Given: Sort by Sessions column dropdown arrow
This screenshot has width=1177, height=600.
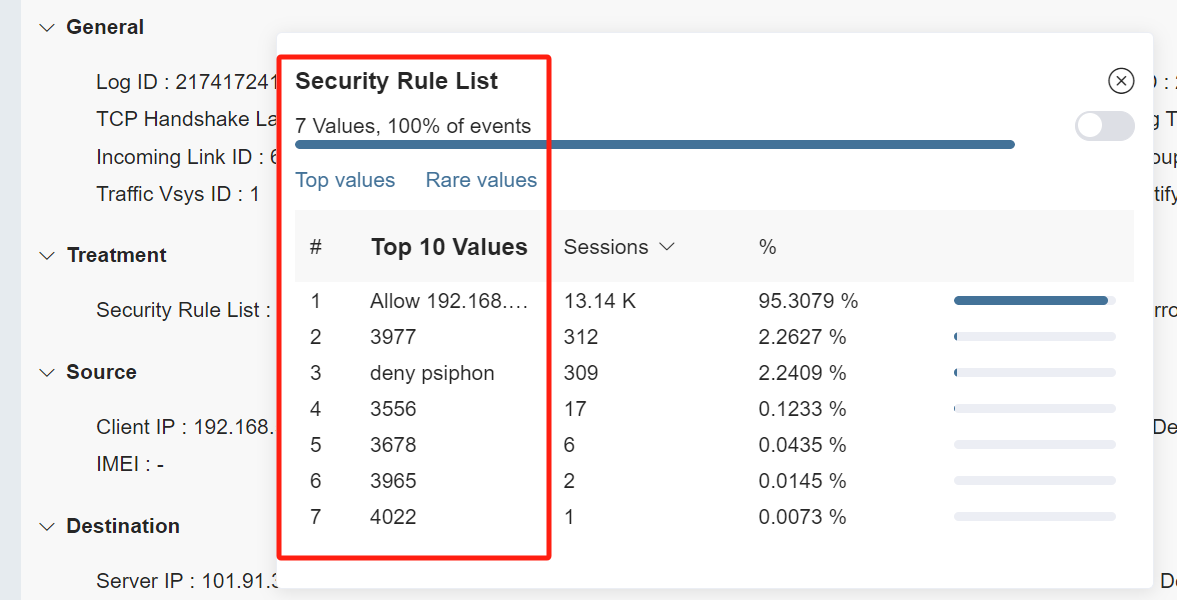Looking at the screenshot, I should 665,247.
